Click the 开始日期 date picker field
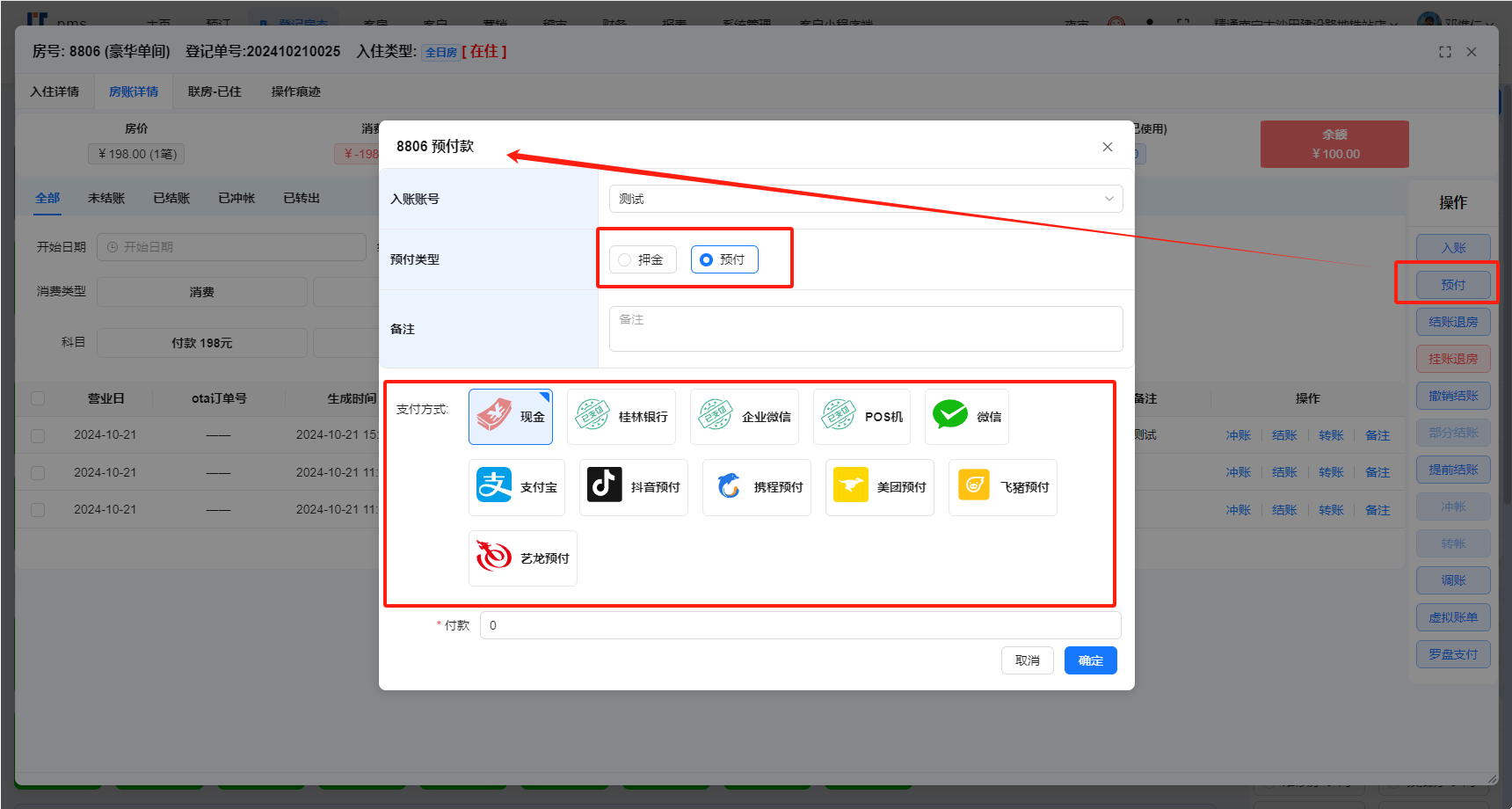The width and height of the screenshot is (1512, 809). (231, 247)
